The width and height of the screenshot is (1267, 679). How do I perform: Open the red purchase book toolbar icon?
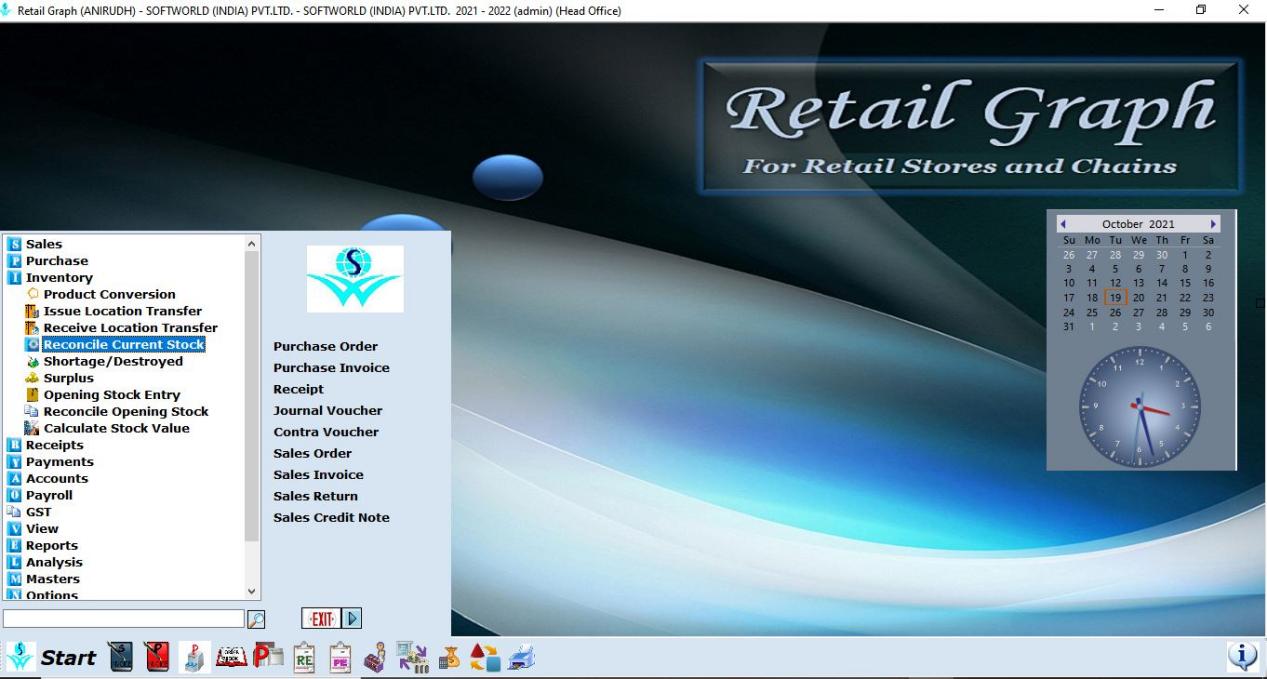tap(156, 657)
